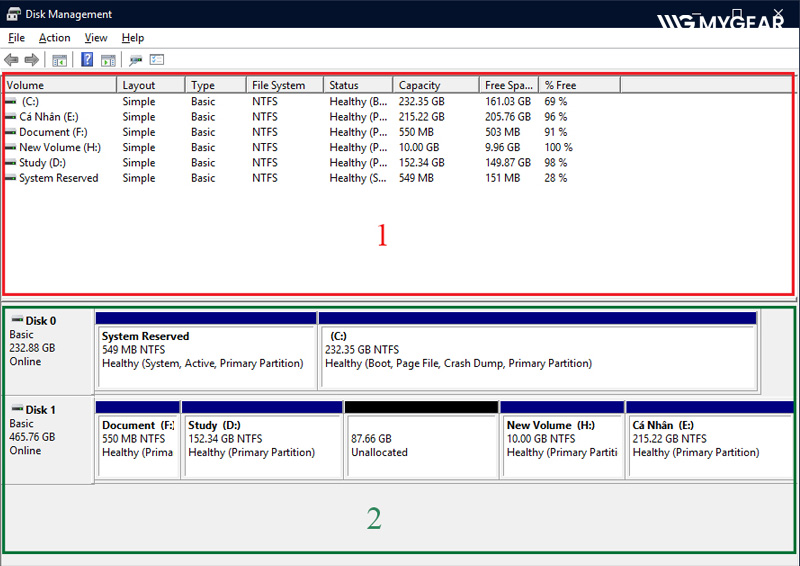
Task: Open the View menu
Action: pyautogui.click(x=96, y=38)
